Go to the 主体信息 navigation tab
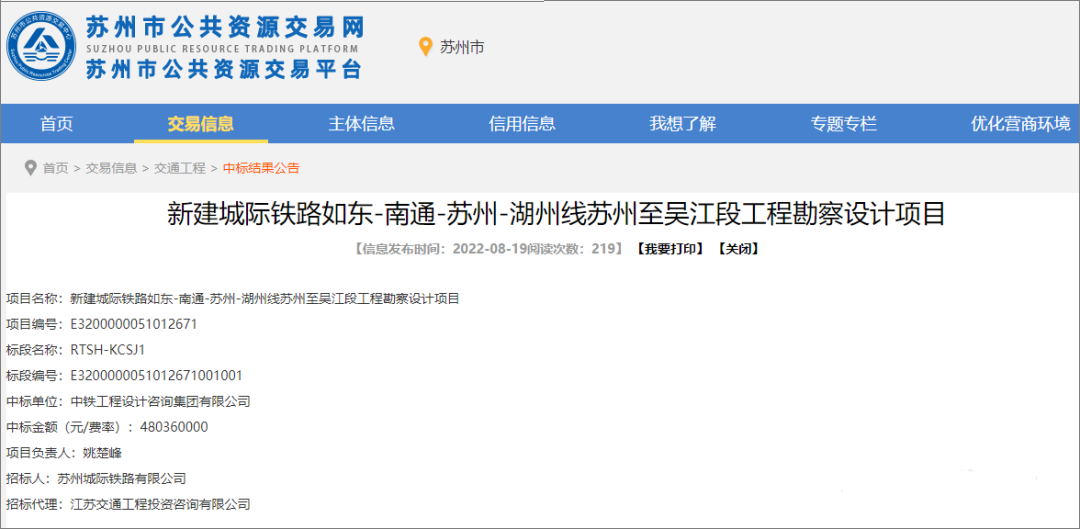This screenshot has width=1080, height=529. pyautogui.click(x=361, y=124)
